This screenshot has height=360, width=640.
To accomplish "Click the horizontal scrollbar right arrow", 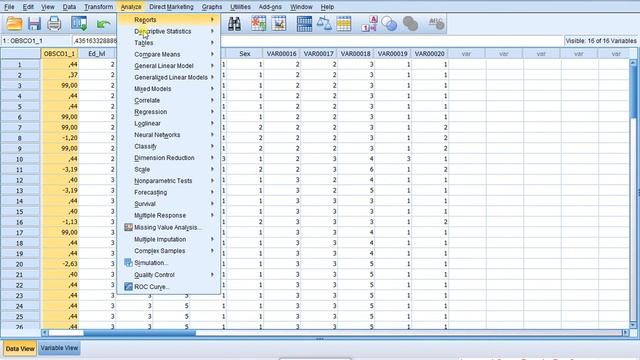I will click(625, 333).
